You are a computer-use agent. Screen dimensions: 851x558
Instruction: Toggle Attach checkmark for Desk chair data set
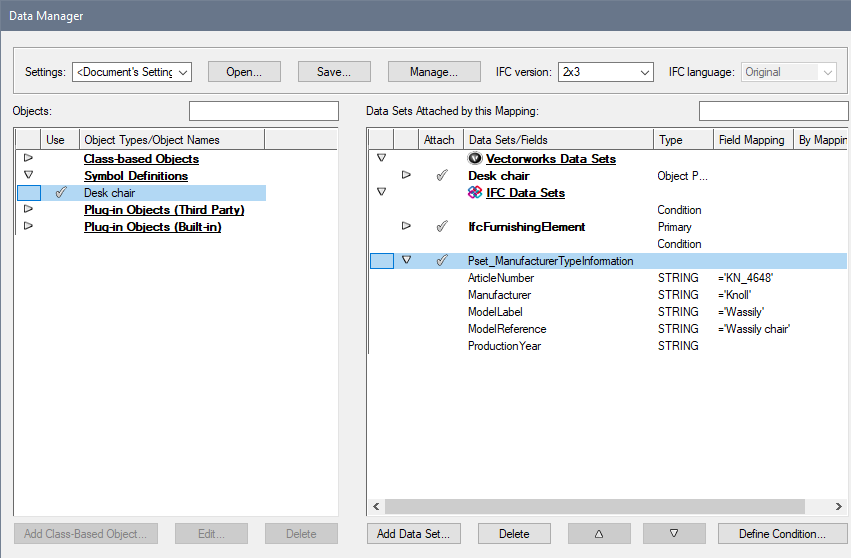[x=441, y=176]
